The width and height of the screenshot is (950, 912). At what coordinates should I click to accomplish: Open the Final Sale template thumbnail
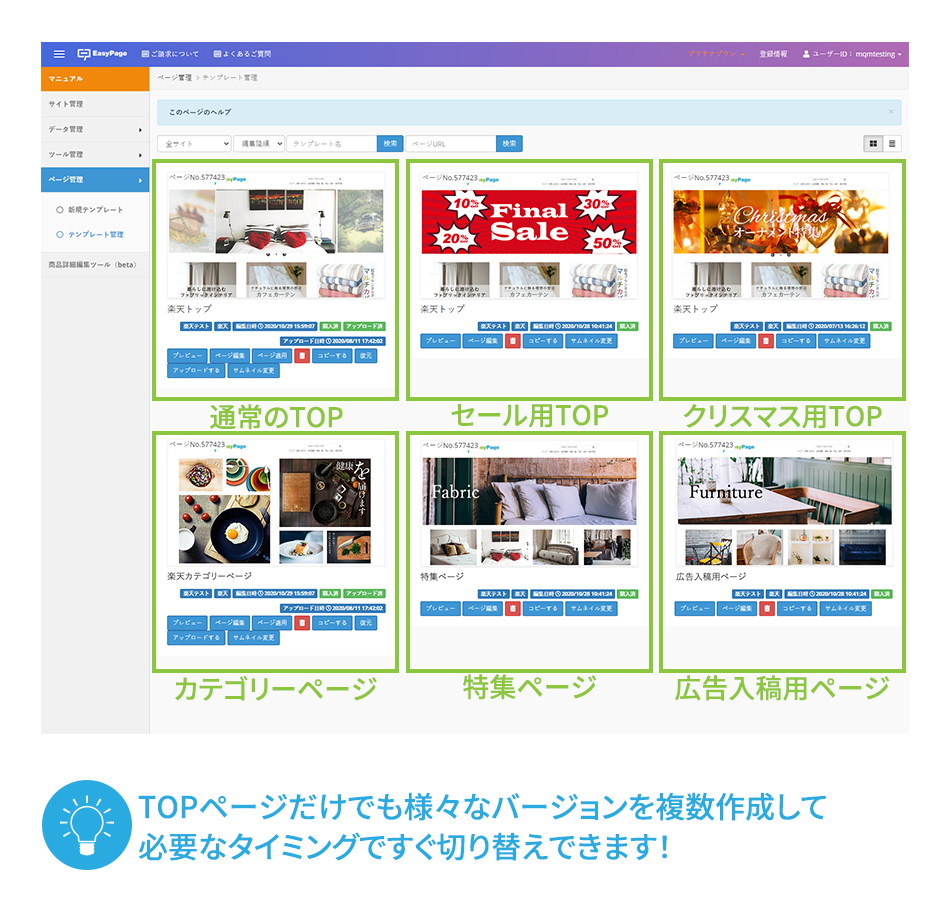pyautogui.click(x=529, y=236)
